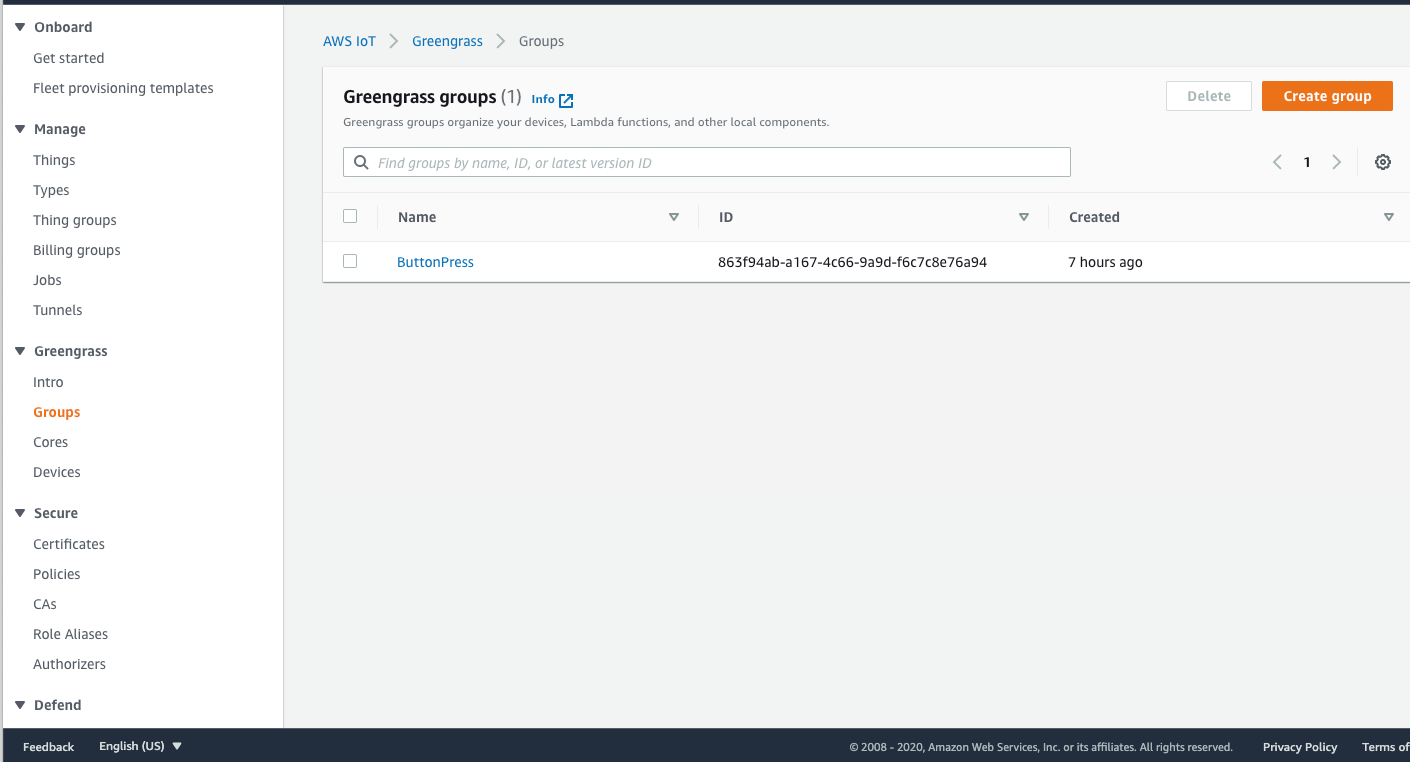Viewport: 1410px width, 762px height.
Task: Click the search magnifier icon
Action: (x=361, y=161)
